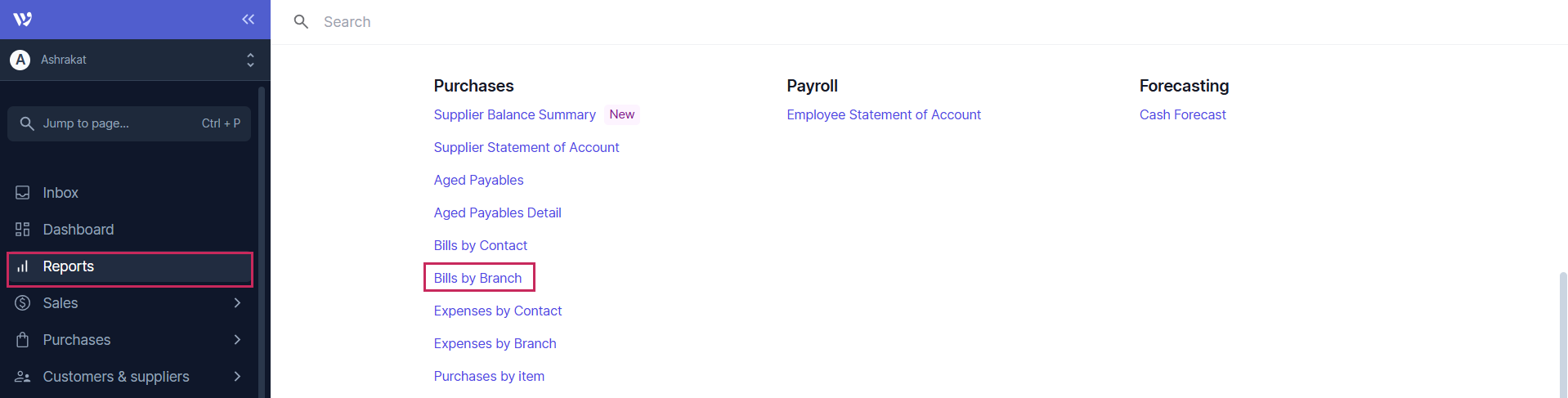Viewport: 1568px width, 398px height.
Task: Expand the Customers & suppliers chevron
Action: (x=237, y=377)
